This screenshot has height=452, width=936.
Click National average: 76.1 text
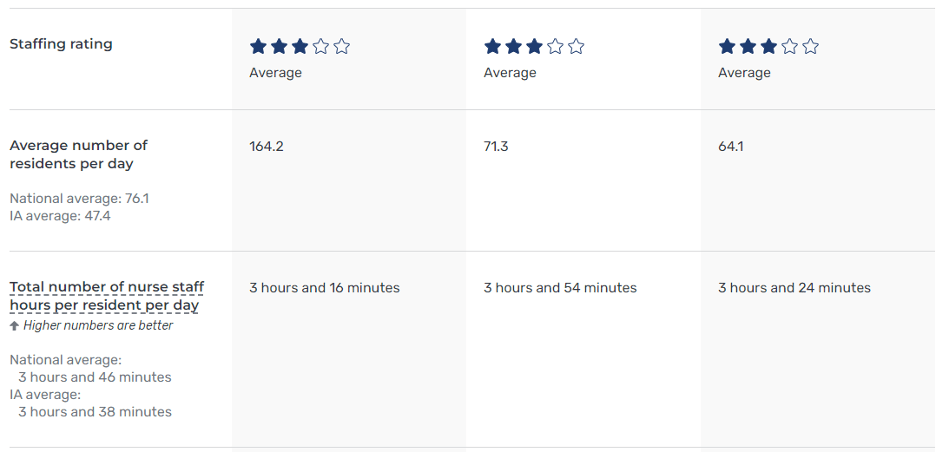point(79,199)
